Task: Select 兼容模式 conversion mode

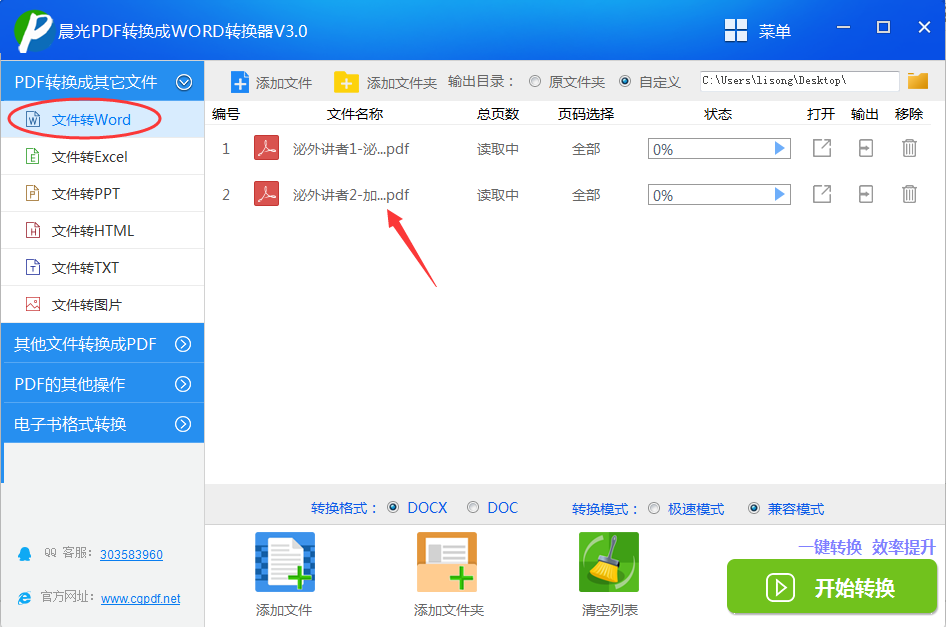Action: [754, 509]
